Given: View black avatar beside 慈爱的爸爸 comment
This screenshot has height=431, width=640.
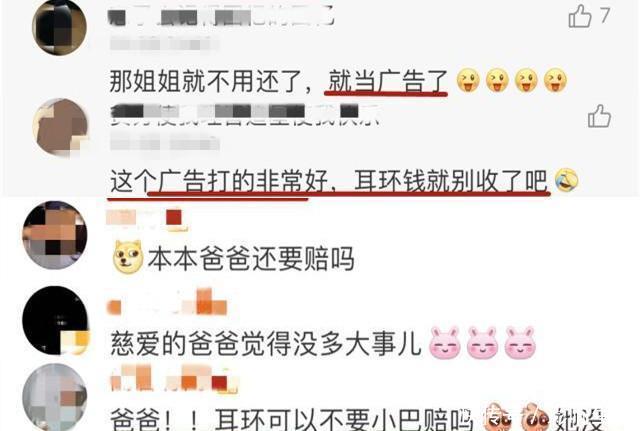Looking at the screenshot, I should (x=56, y=320).
